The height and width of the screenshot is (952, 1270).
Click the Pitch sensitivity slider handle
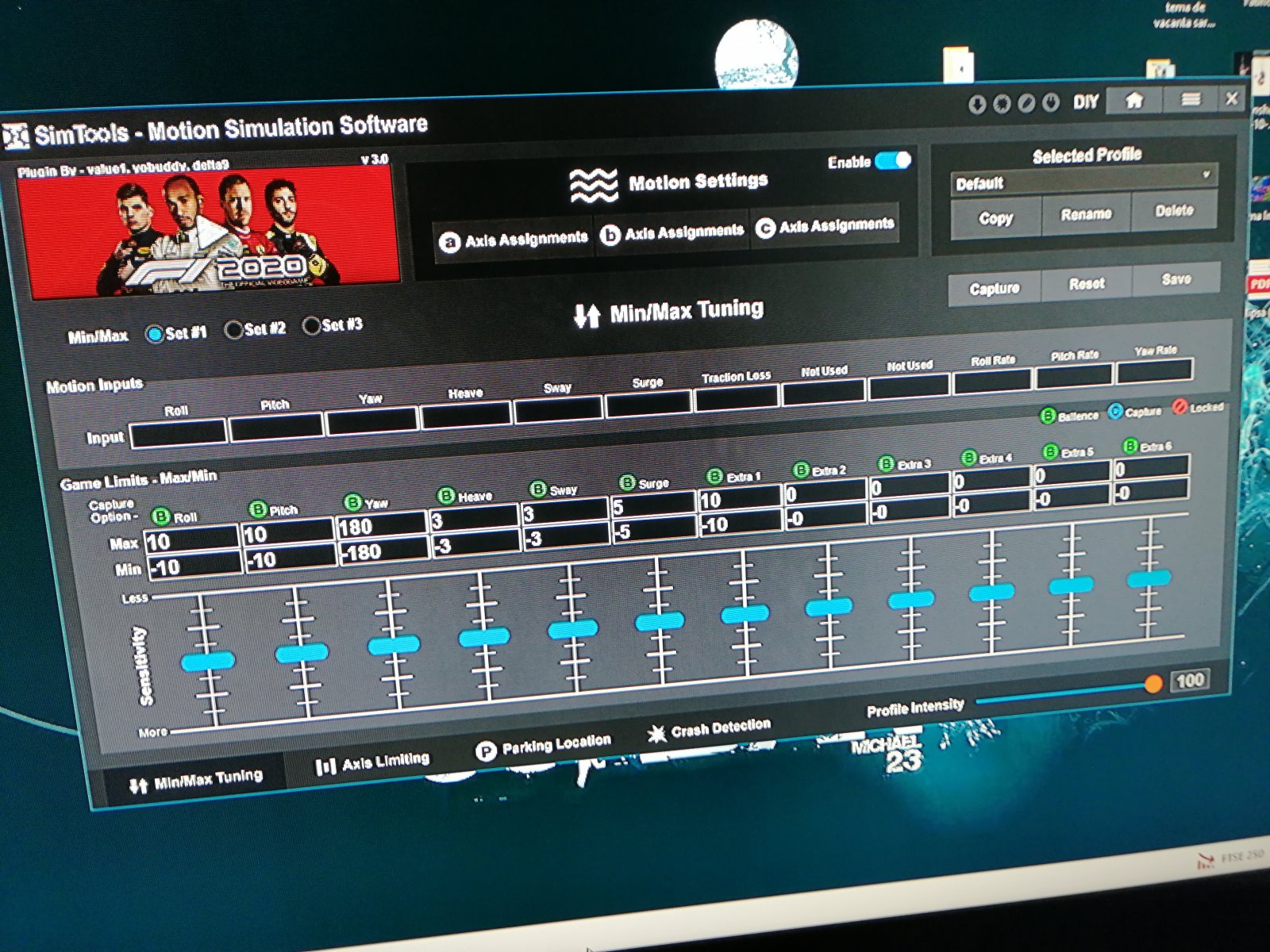pyautogui.click(x=301, y=653)
